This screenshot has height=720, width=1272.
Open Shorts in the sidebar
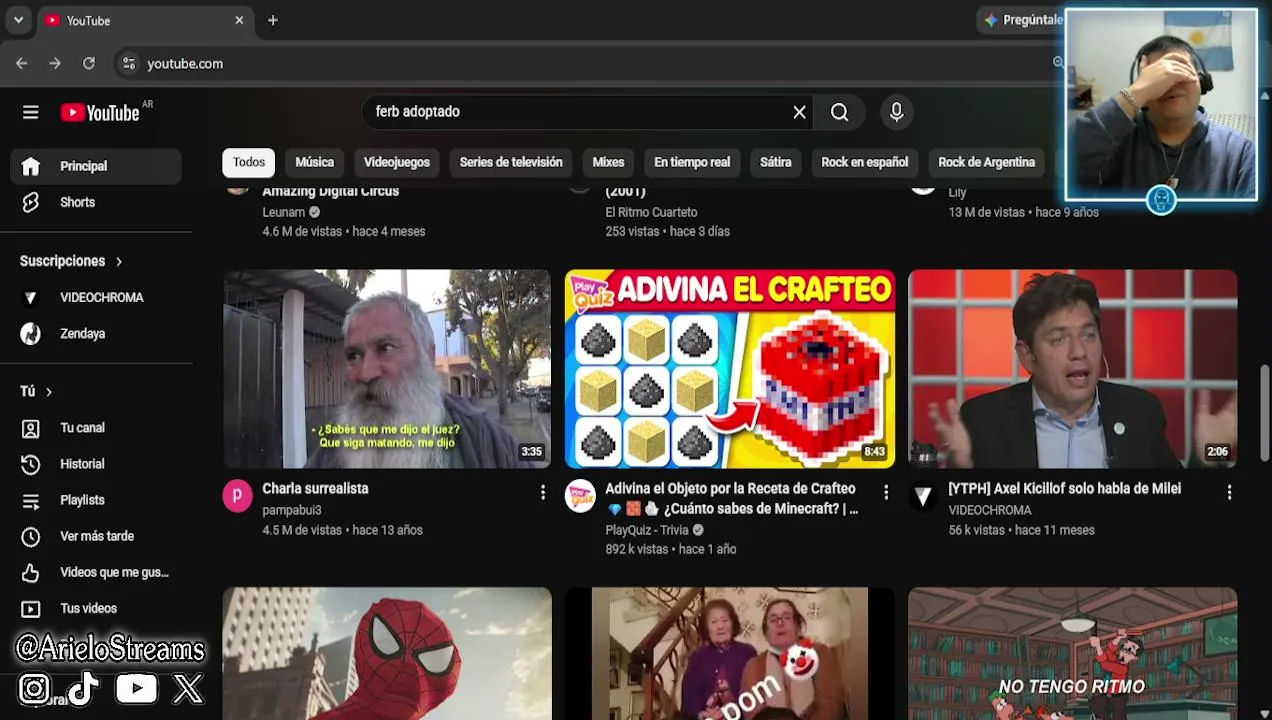[x=96, y=202]
